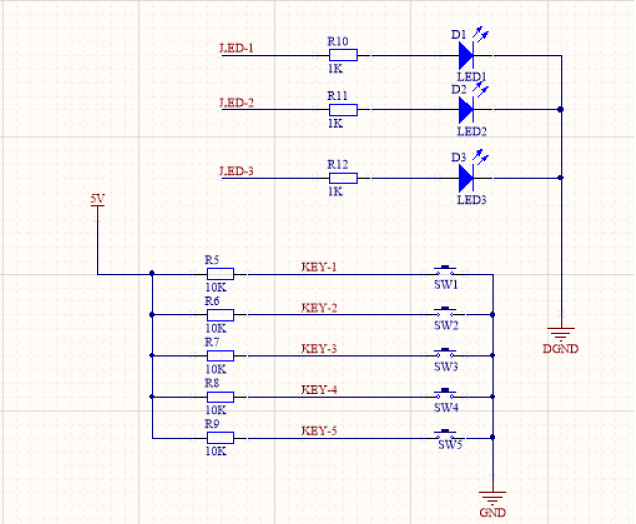Click the DGND label text
Image resolution: width=636 pixels, height=524 pixels.
(561, 349)
